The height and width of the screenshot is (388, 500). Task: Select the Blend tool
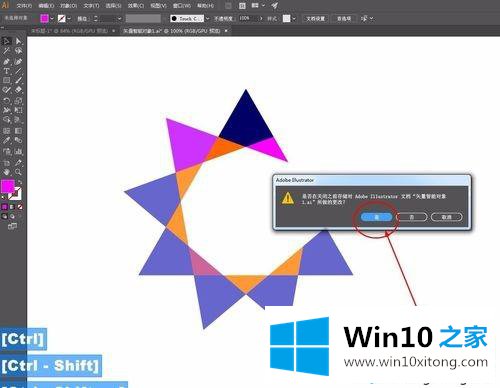[x=18, y=140]
